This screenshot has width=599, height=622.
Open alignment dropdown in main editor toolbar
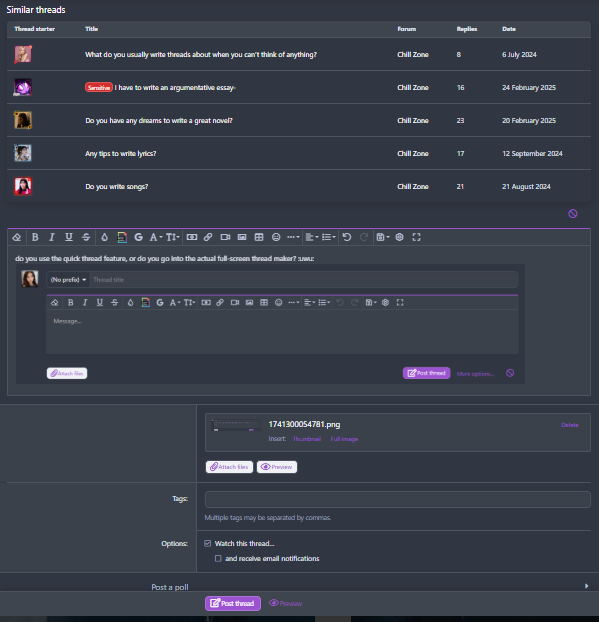312,237
